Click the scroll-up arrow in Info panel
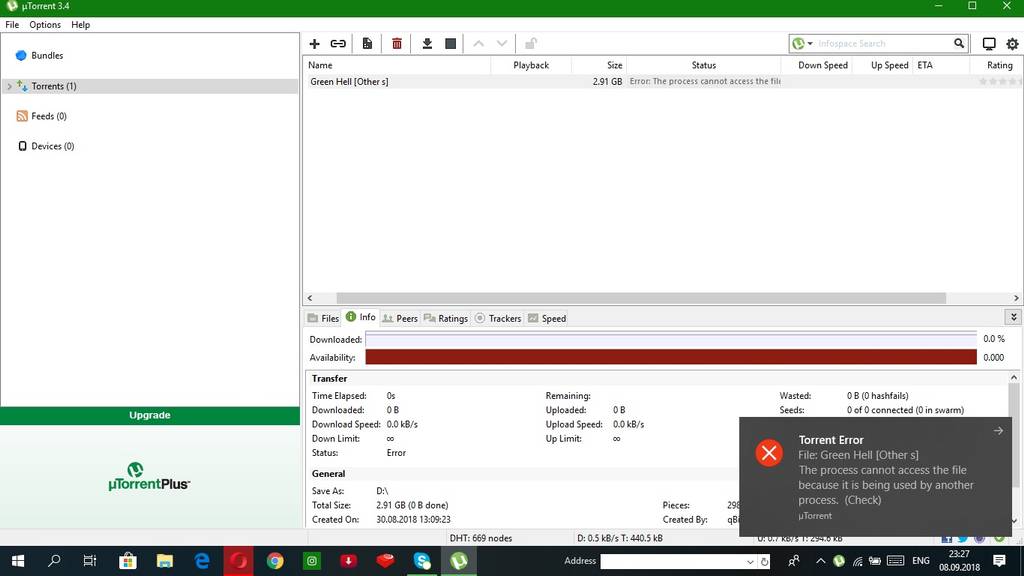 point(1014,377)
